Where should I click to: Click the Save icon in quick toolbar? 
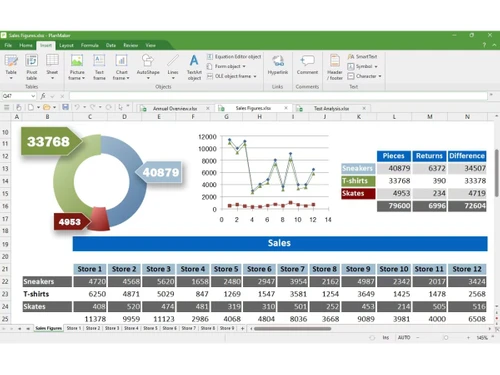(x=65, y=107)
